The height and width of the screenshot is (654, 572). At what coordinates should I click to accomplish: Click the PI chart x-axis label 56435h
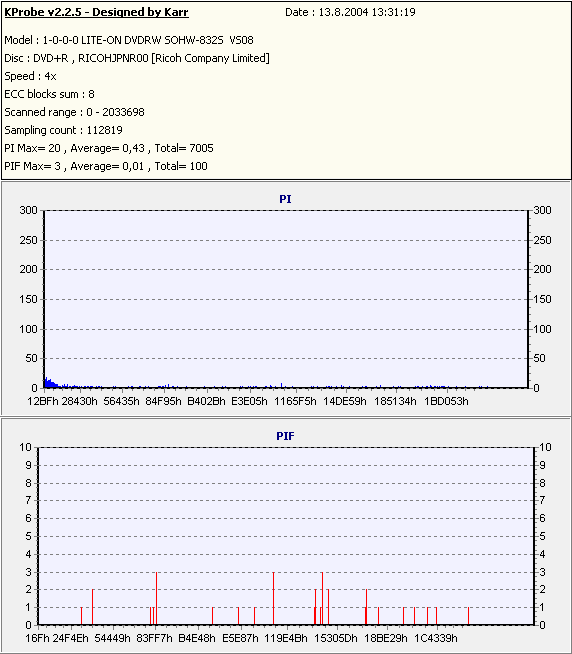pos(121,401)
